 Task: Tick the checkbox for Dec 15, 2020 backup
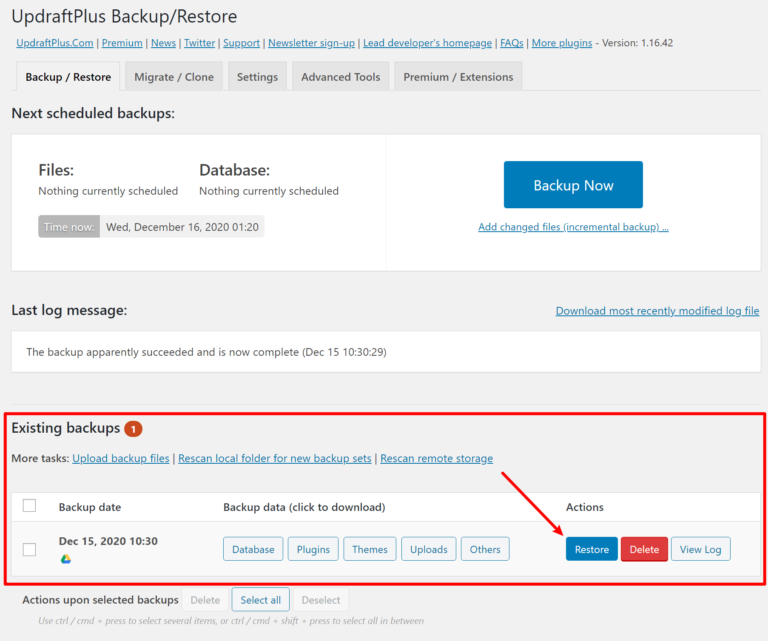tap(29, 549)
